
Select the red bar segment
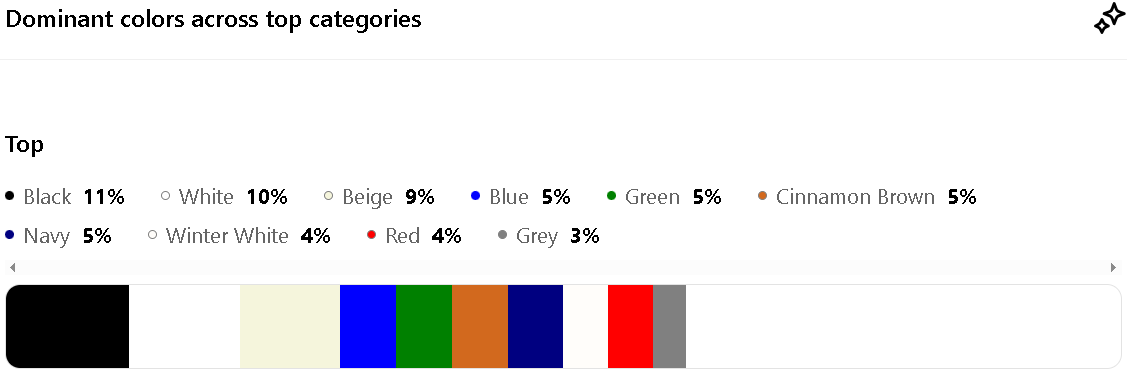point(630,326)
